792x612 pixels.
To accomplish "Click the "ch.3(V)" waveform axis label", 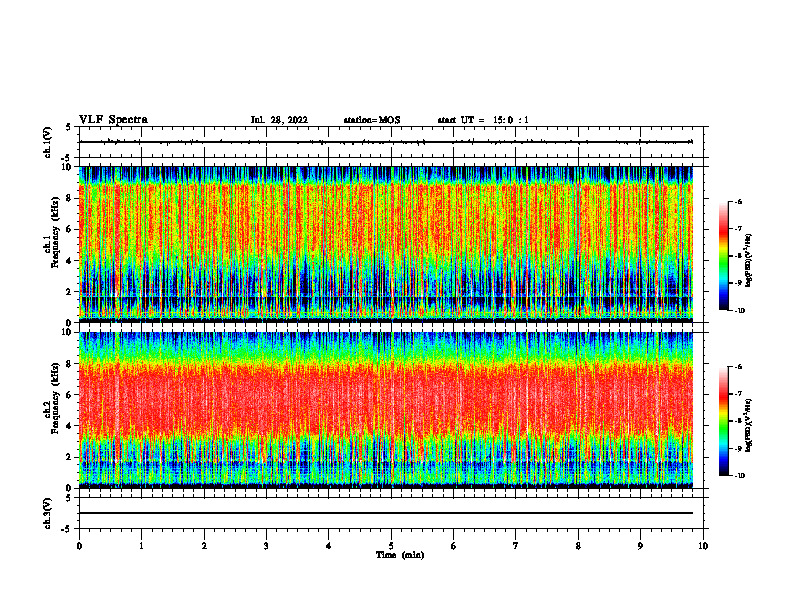I will point(47,513).
